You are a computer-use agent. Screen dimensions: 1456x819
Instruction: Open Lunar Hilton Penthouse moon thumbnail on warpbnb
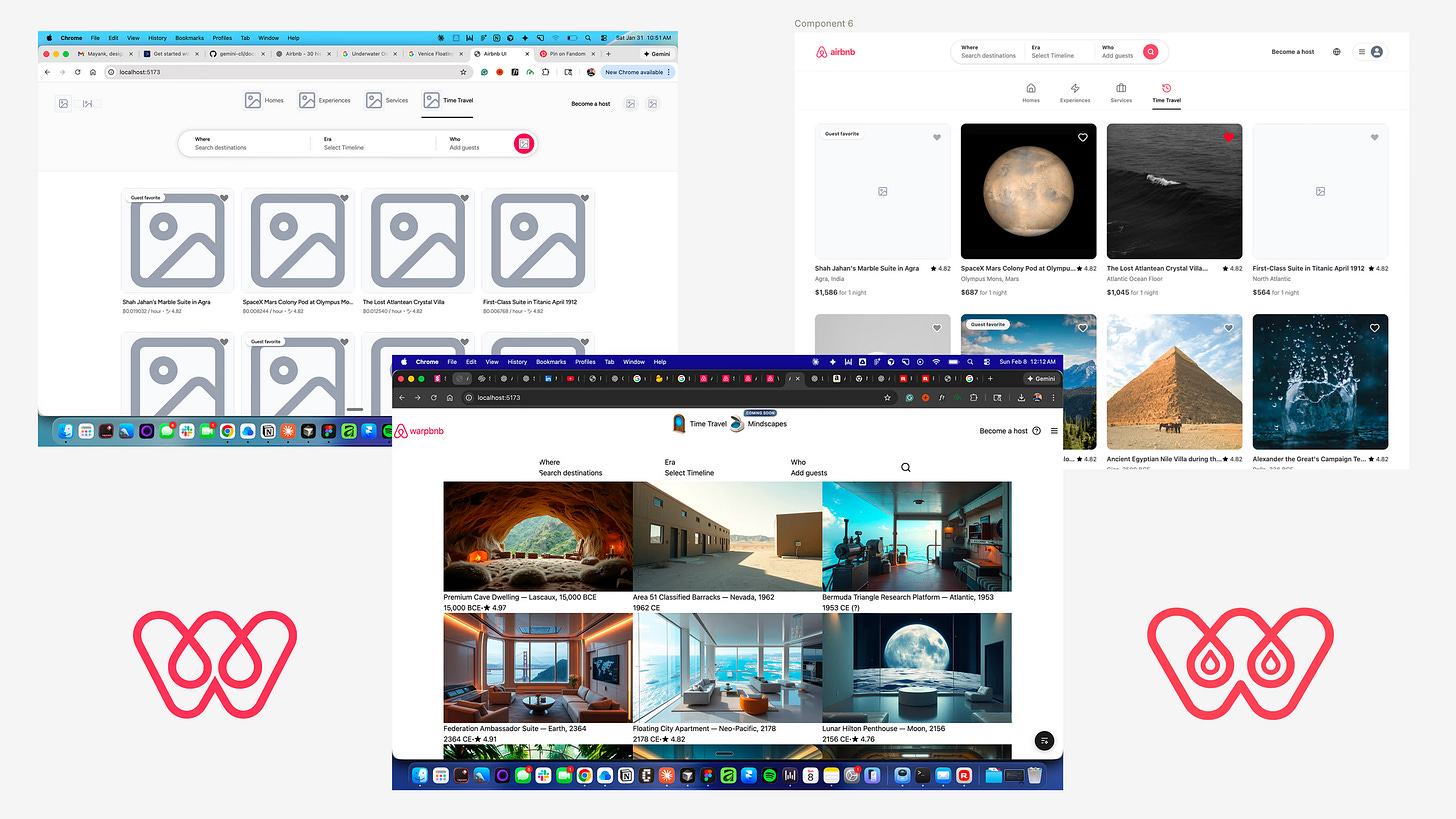point(917,668)
